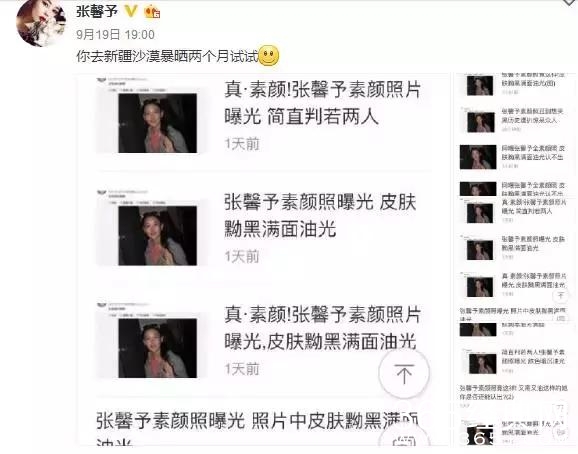Open headline 真·素颜!张馨予素颜照片曝光,皮肤黝黑满面油光
578x454 pixels.
(x=322, y=328)
